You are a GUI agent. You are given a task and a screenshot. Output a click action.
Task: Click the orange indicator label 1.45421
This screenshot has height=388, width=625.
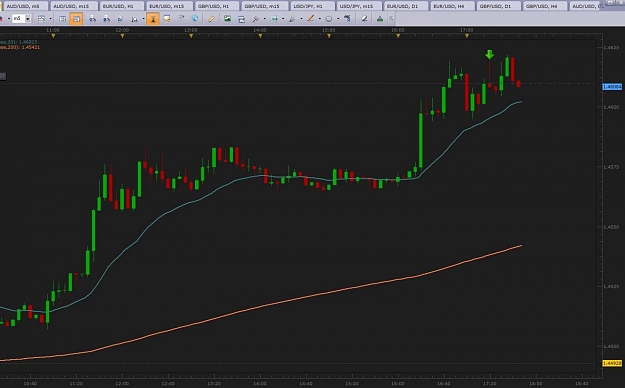(x=20, y=47)
